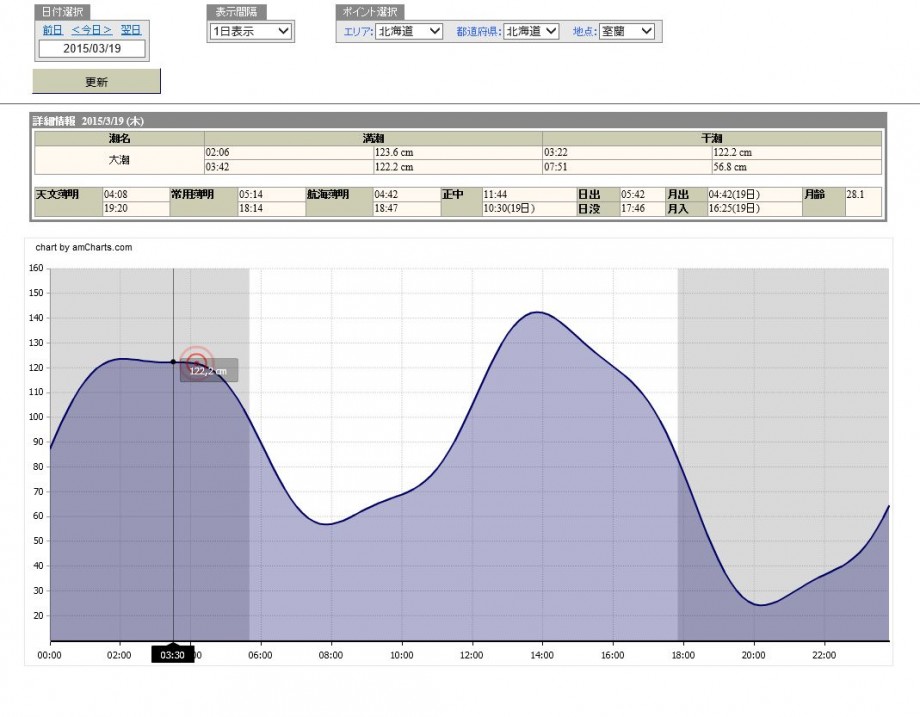The height and width of the screenshot is (717, 920).
Task: Click the high tide time 03:42
Action: [217, 167]
